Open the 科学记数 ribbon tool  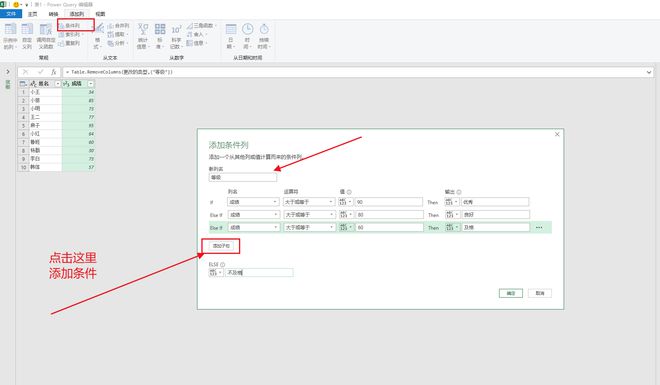[x=176, y=36]
